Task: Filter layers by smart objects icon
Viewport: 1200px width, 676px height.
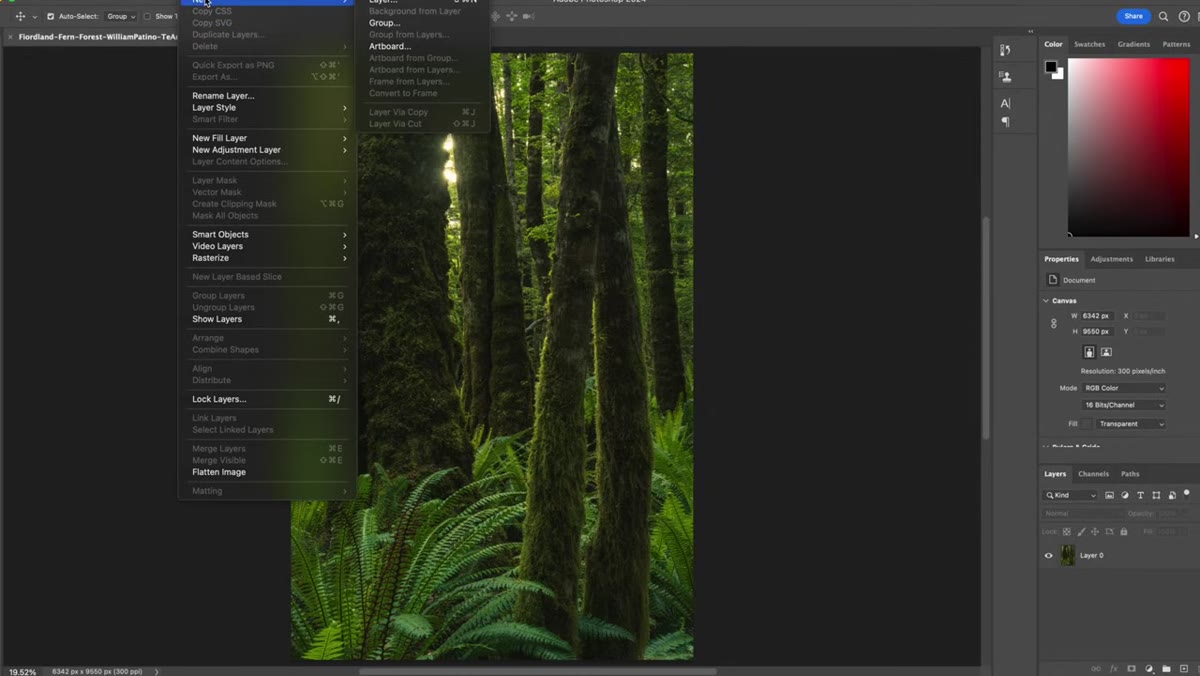Action: point(1172,495)
